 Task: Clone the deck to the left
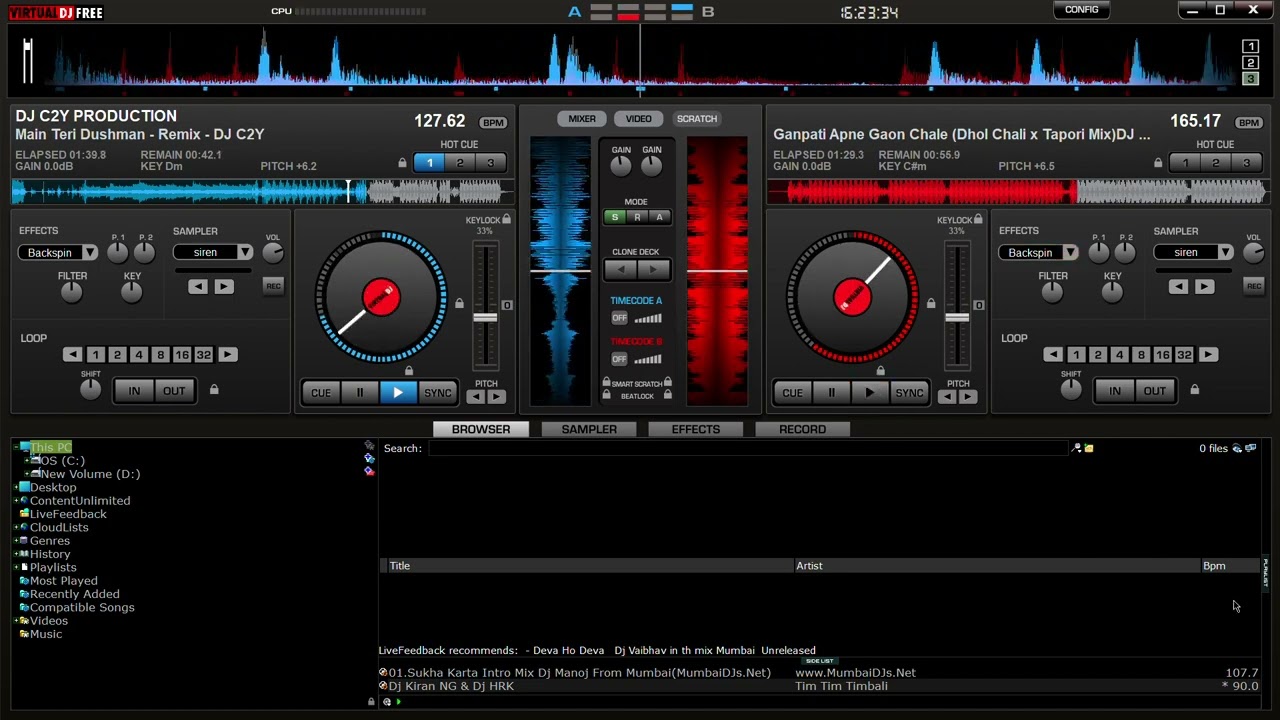621,270
